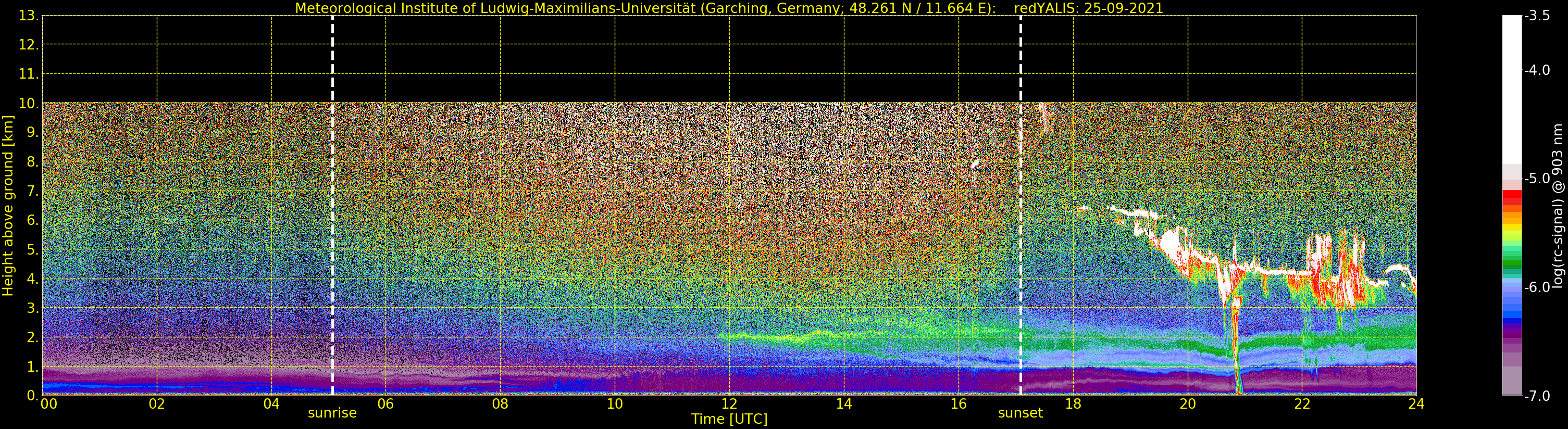
Task: Click the height tick label '12.'
Action: (29, 44)
